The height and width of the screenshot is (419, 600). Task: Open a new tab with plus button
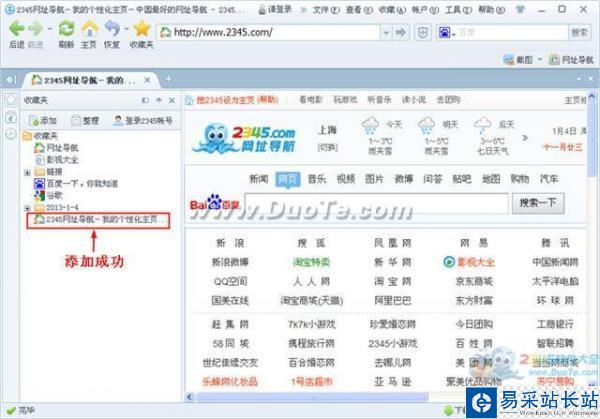(168, 79)
